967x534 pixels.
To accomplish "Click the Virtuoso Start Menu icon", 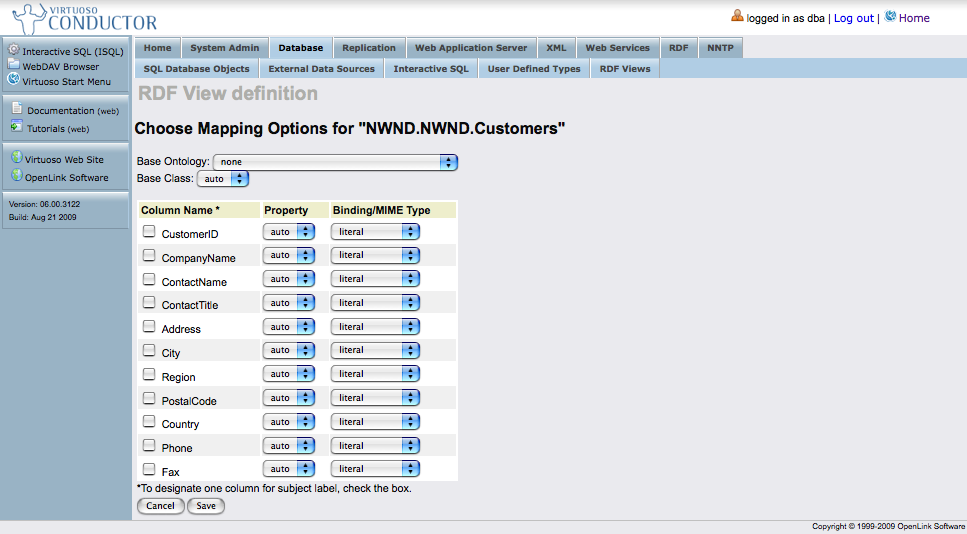I will tap(14, 79).
